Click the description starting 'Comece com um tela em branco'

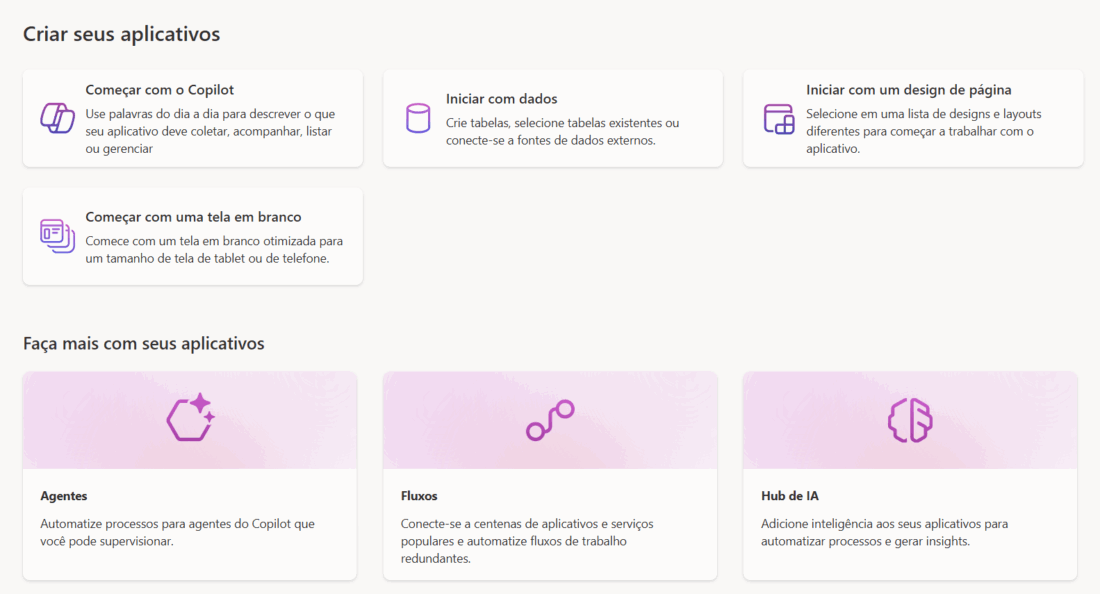pyautogui.click(x=214, y=250)
